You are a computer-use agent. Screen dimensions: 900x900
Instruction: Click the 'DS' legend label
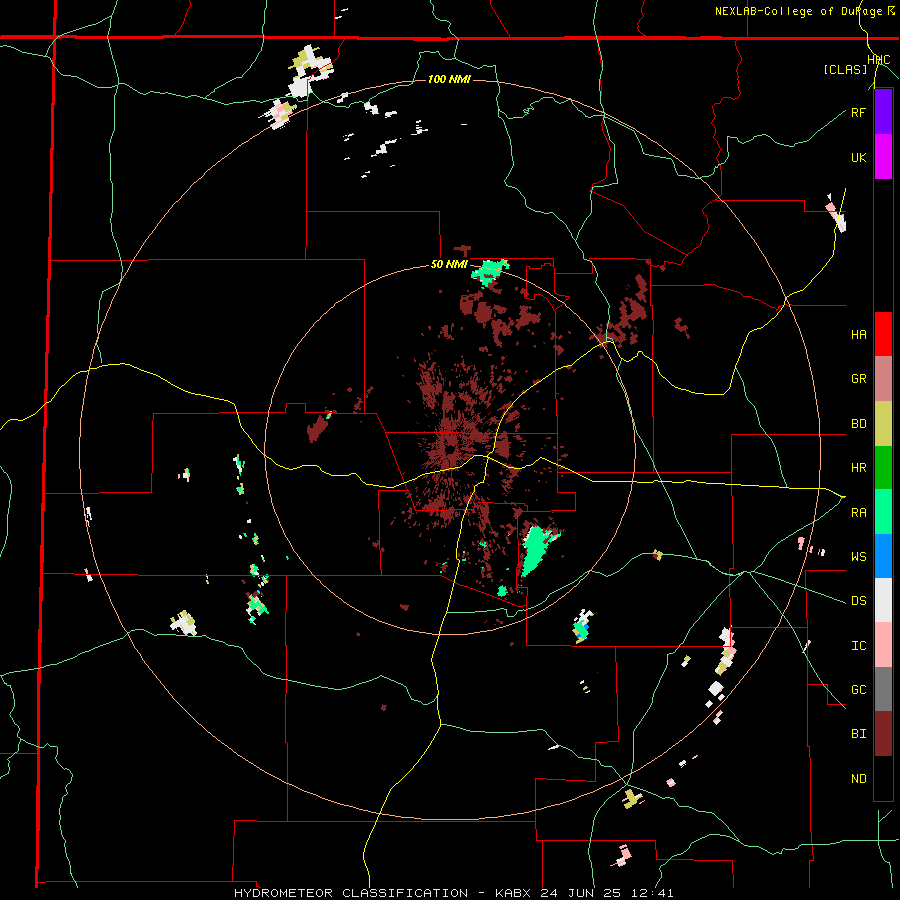pyautogui.click(x=858, y=601)
